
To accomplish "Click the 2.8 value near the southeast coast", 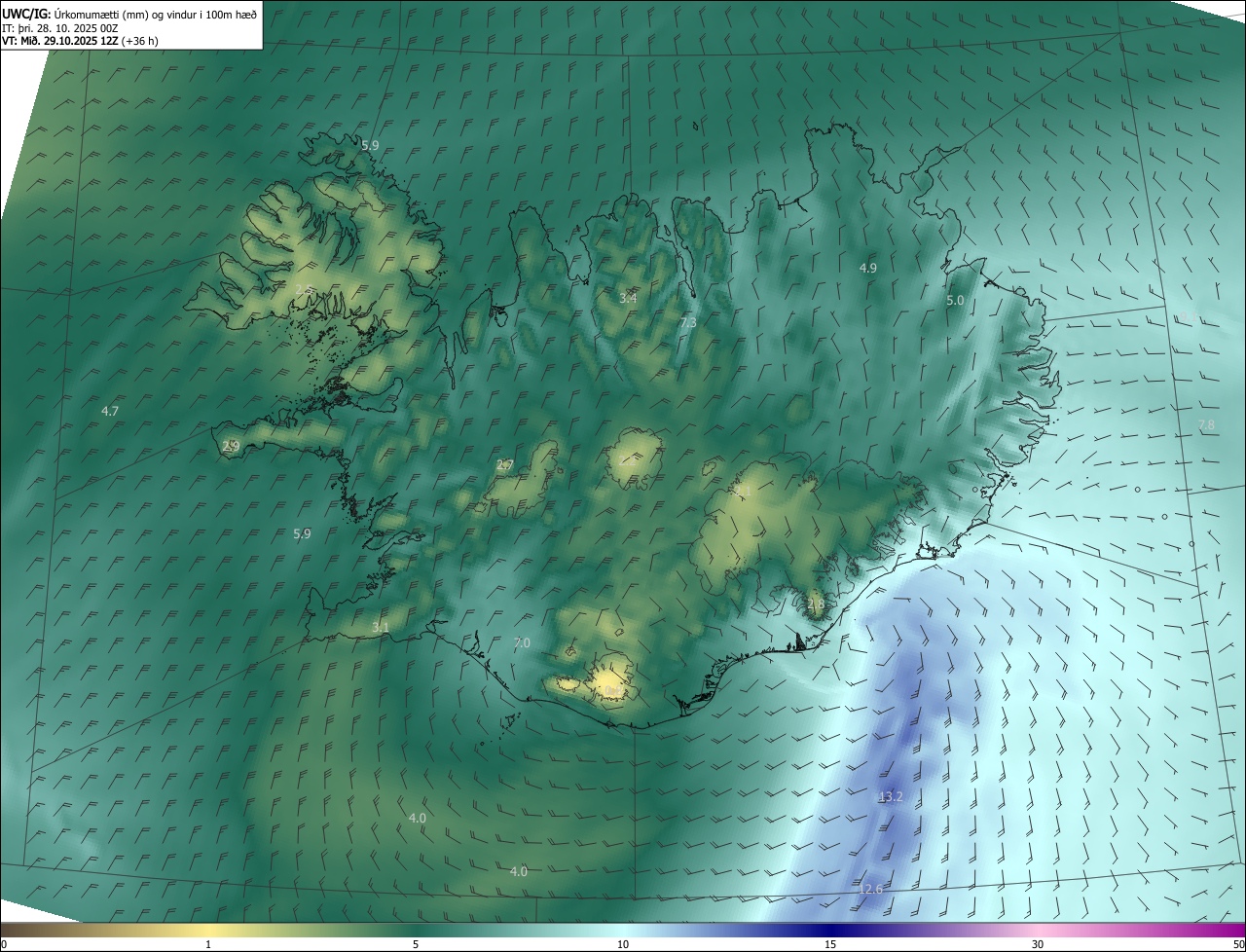I will [x=816, y=604].
